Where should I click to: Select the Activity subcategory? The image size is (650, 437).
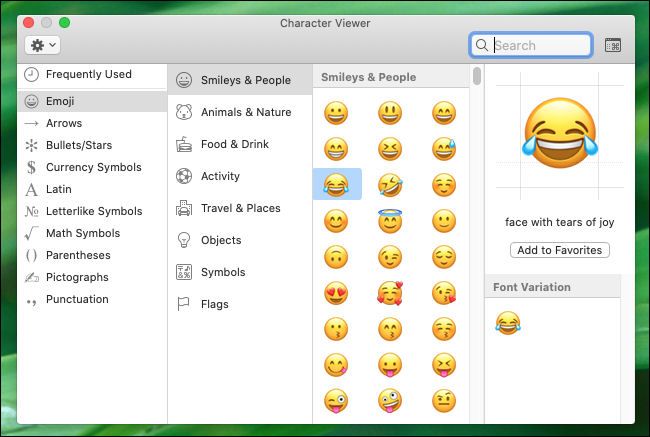tap(240, 176)
